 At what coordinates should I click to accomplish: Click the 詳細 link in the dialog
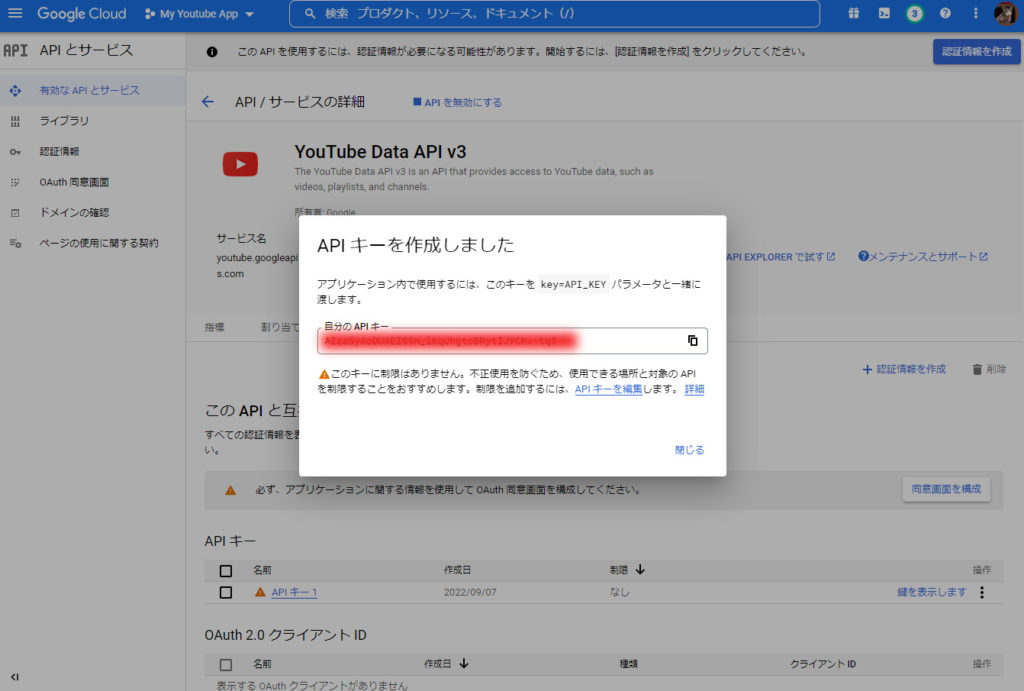694,389
